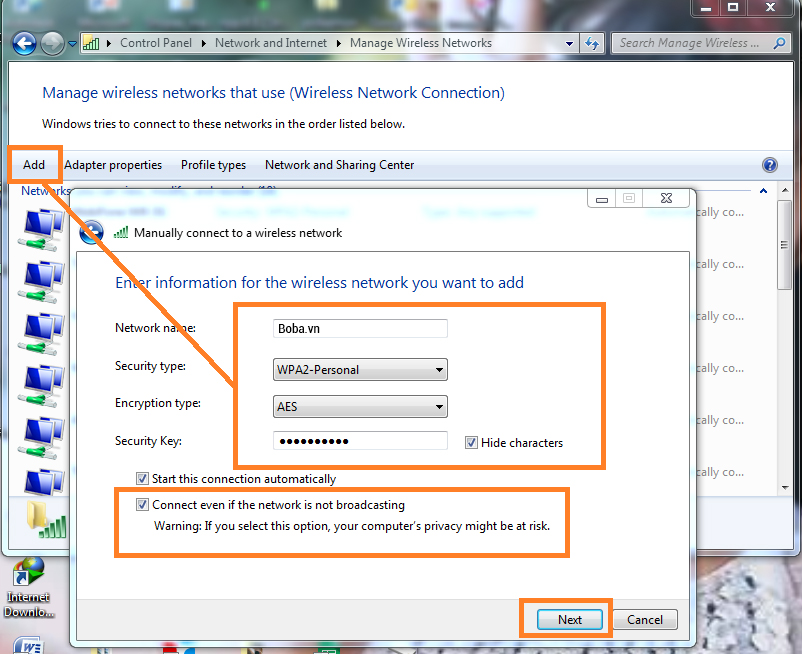
Task: Open the address bar history dropdown arrow
Action: tap(569, 43)
